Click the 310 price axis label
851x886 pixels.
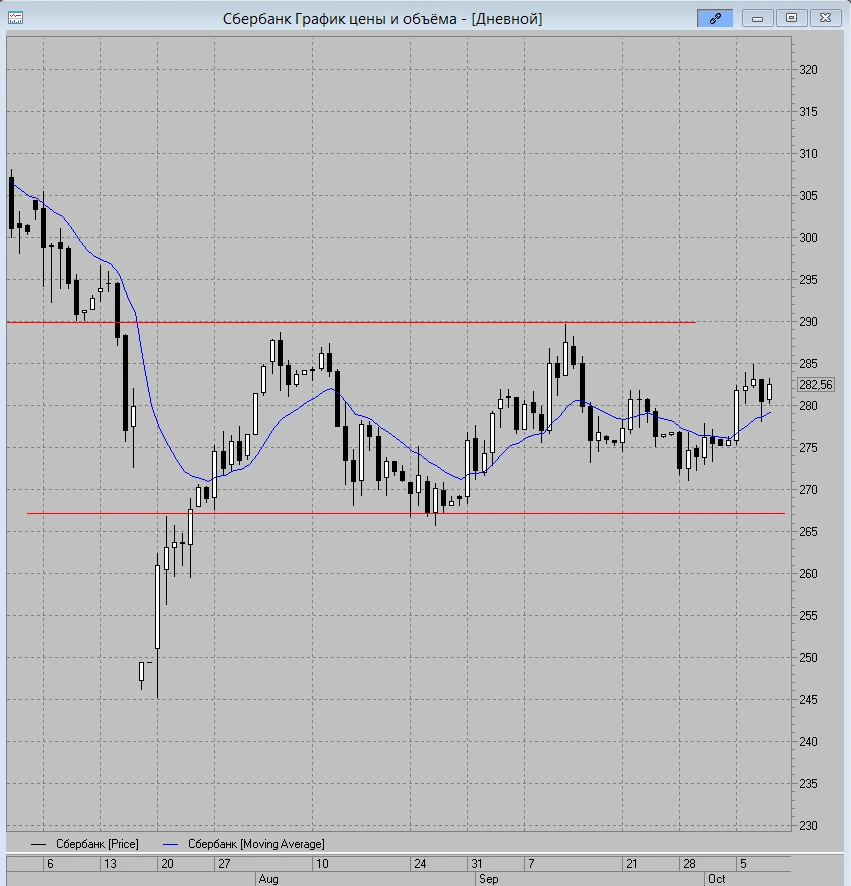808,154
